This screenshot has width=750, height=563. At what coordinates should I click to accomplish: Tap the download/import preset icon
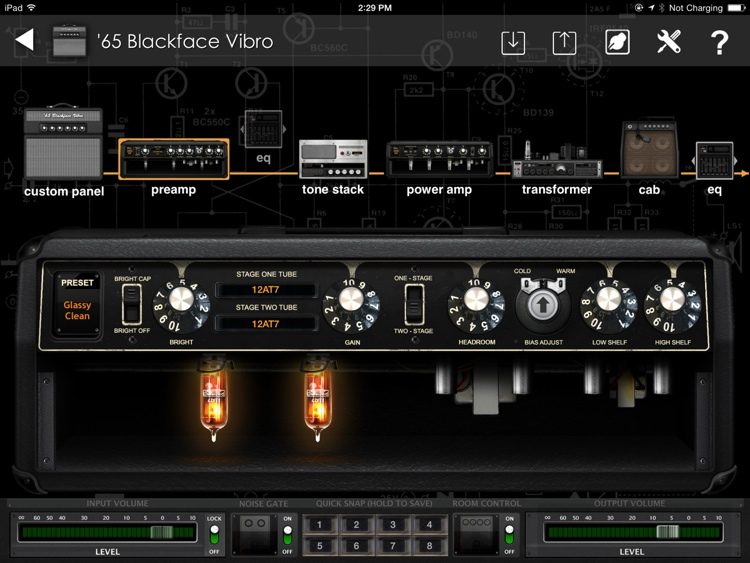coord(513,43)
